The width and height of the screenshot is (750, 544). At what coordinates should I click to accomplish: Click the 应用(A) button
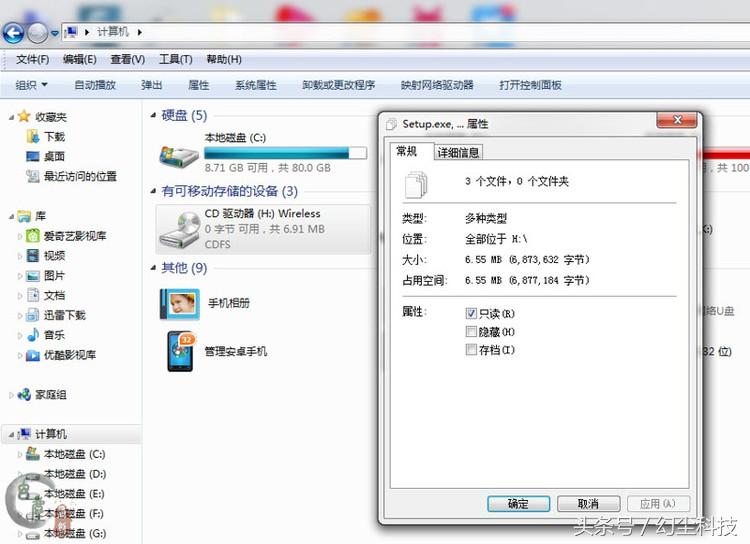(658, 504)
